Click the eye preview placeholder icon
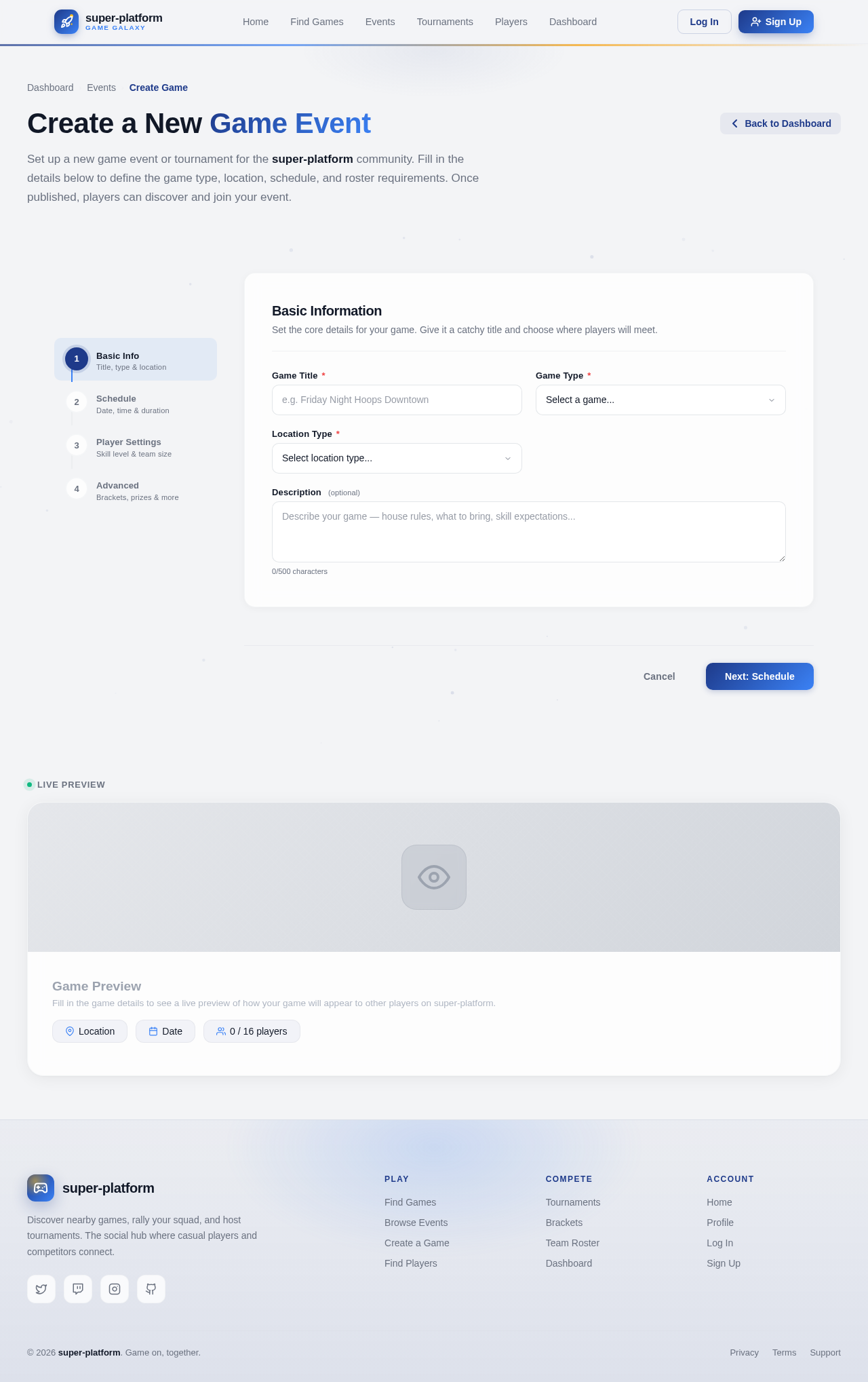 click(x=434, y=877)
